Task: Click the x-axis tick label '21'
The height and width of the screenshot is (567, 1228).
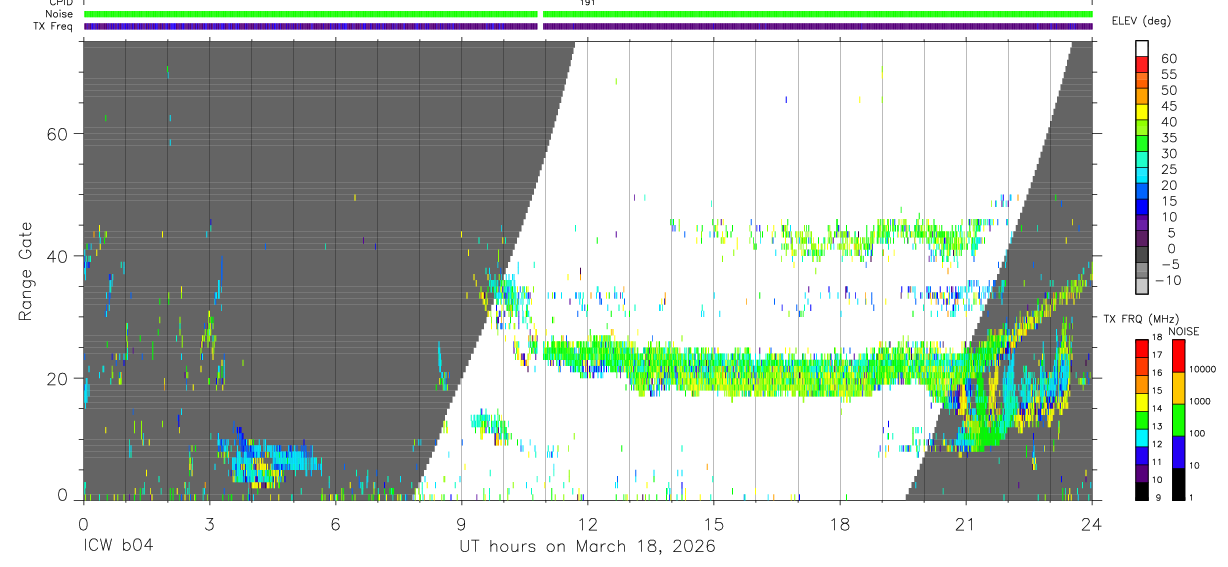Action: 966,524
